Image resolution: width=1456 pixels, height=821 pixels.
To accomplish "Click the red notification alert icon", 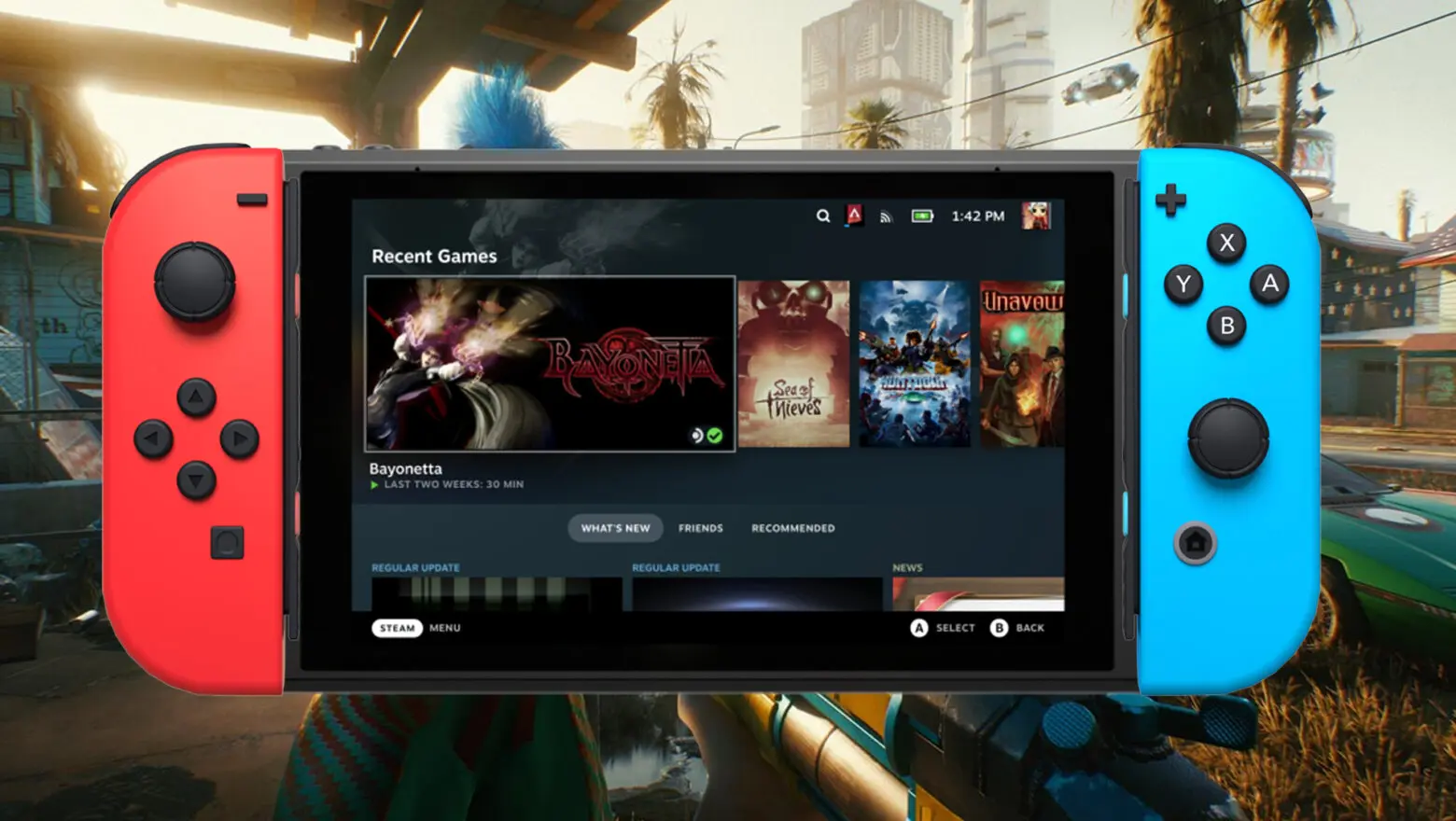I will 854,215.
